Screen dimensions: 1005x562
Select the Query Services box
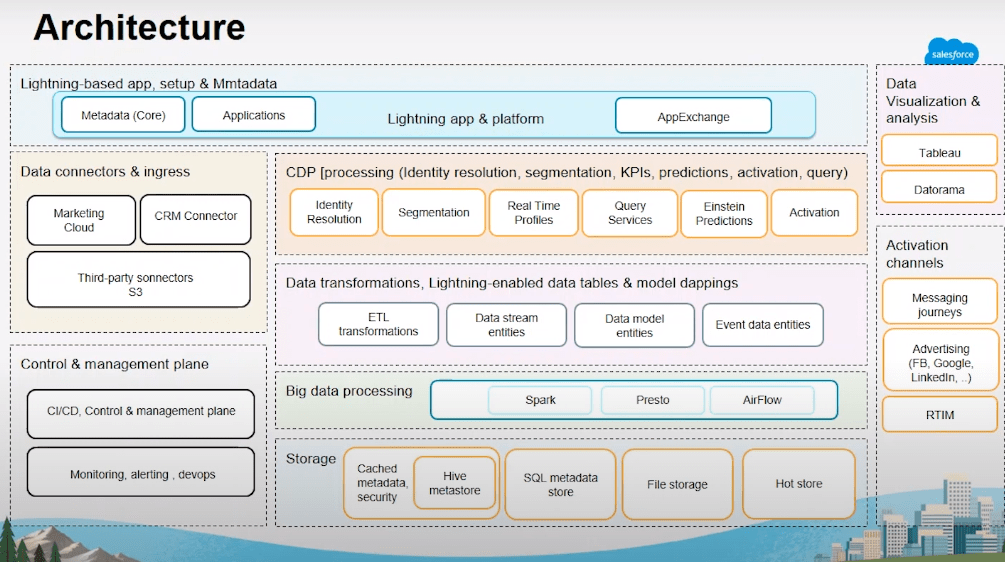pos(630,213)
